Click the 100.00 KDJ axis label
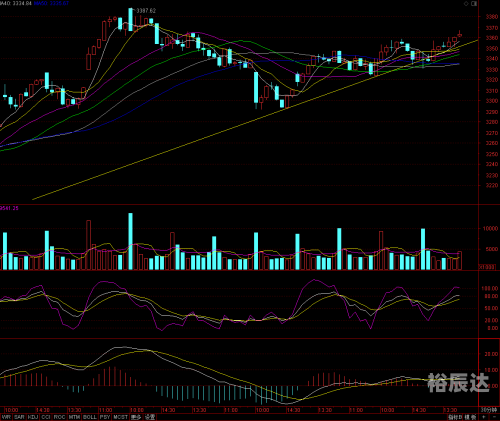This screenshot has width=500, height=421. [x=490, y=289]
